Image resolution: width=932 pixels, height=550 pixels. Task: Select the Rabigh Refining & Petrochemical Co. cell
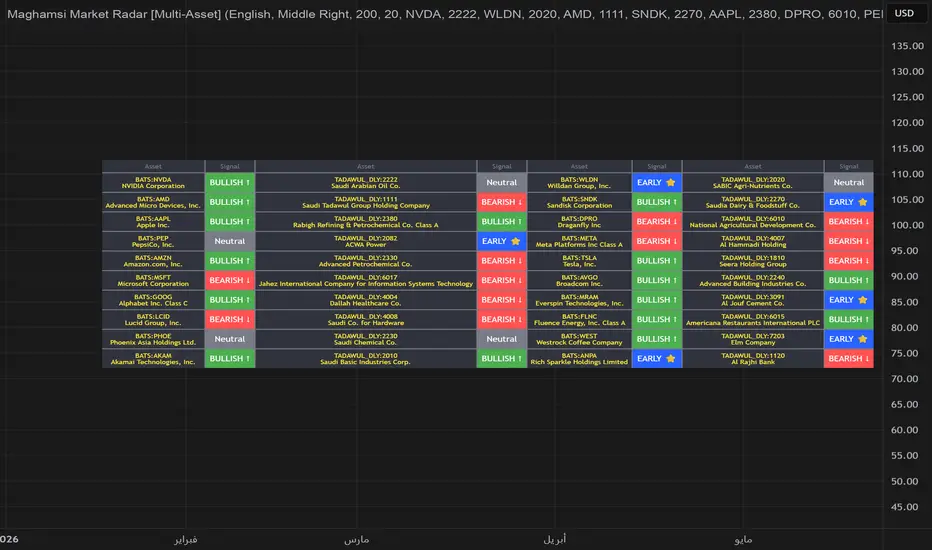(366, 222)
